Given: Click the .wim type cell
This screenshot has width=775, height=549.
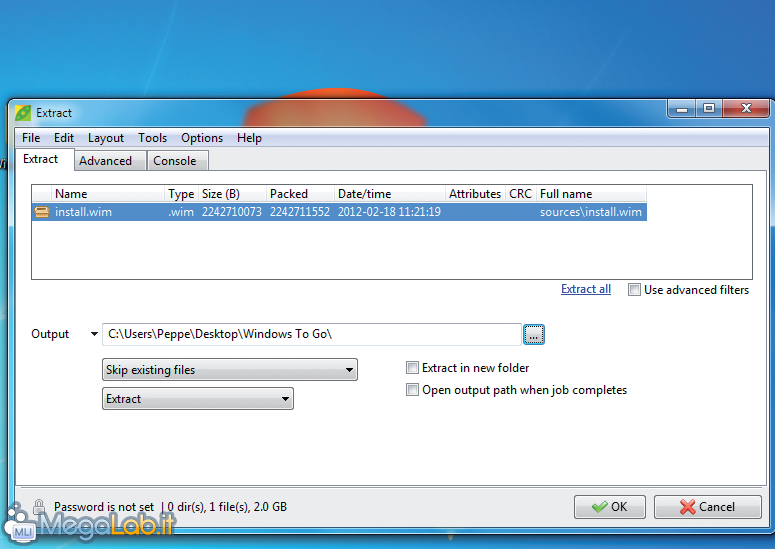Looking at the screenshot, I should (x=181, y=212).
